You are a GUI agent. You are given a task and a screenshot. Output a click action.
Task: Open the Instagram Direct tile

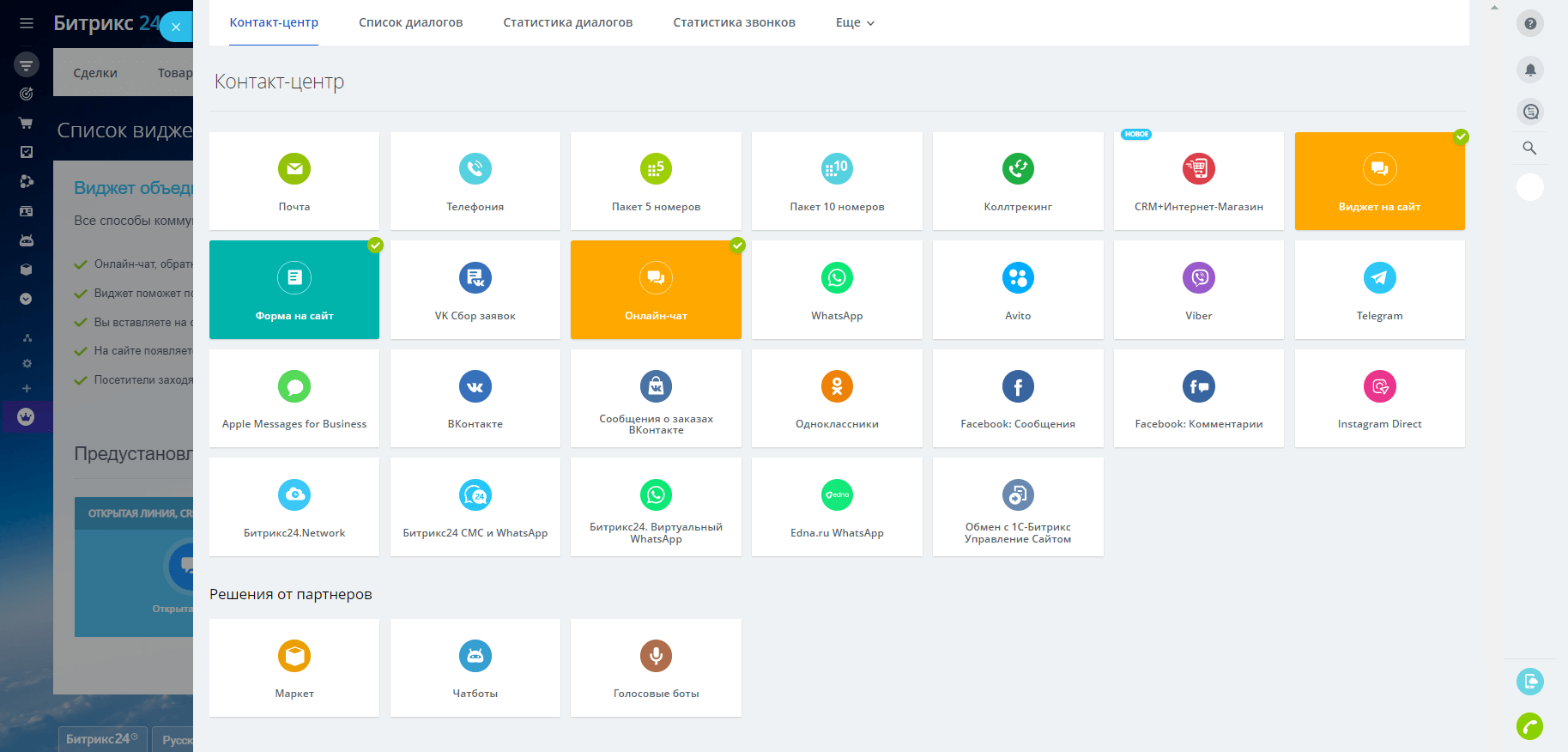coord(1380,398)
